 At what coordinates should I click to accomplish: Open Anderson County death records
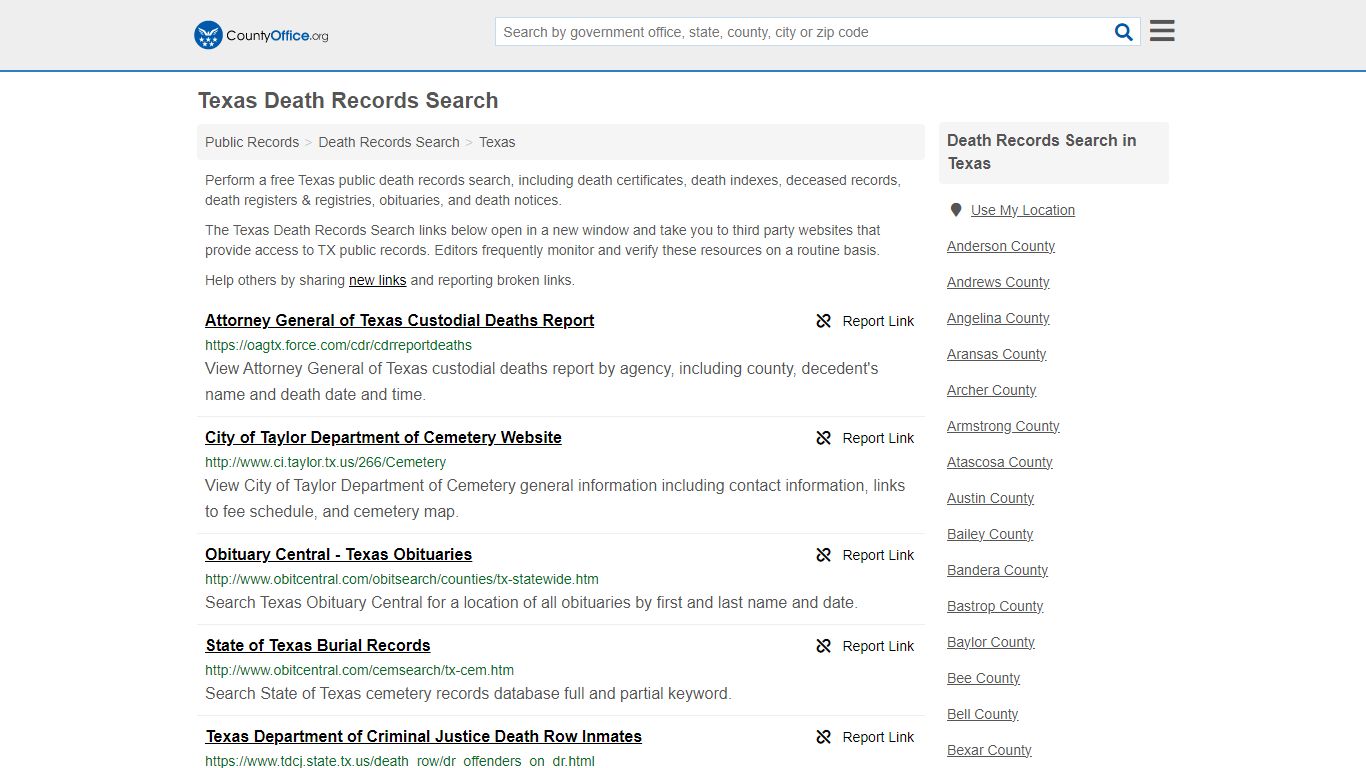point(1000,246)
